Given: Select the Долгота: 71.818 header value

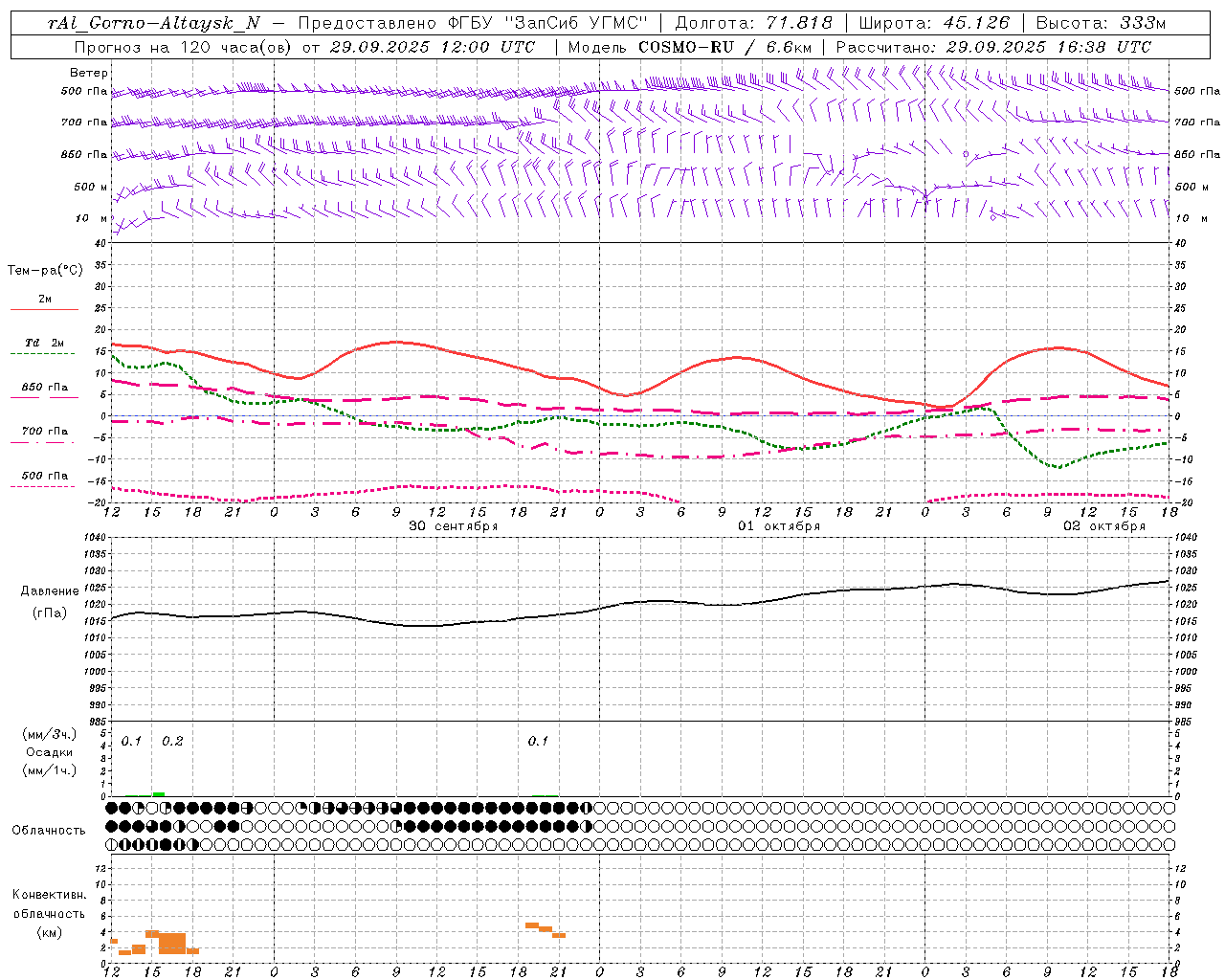Looking at the screenshot, I should point(754,23).
